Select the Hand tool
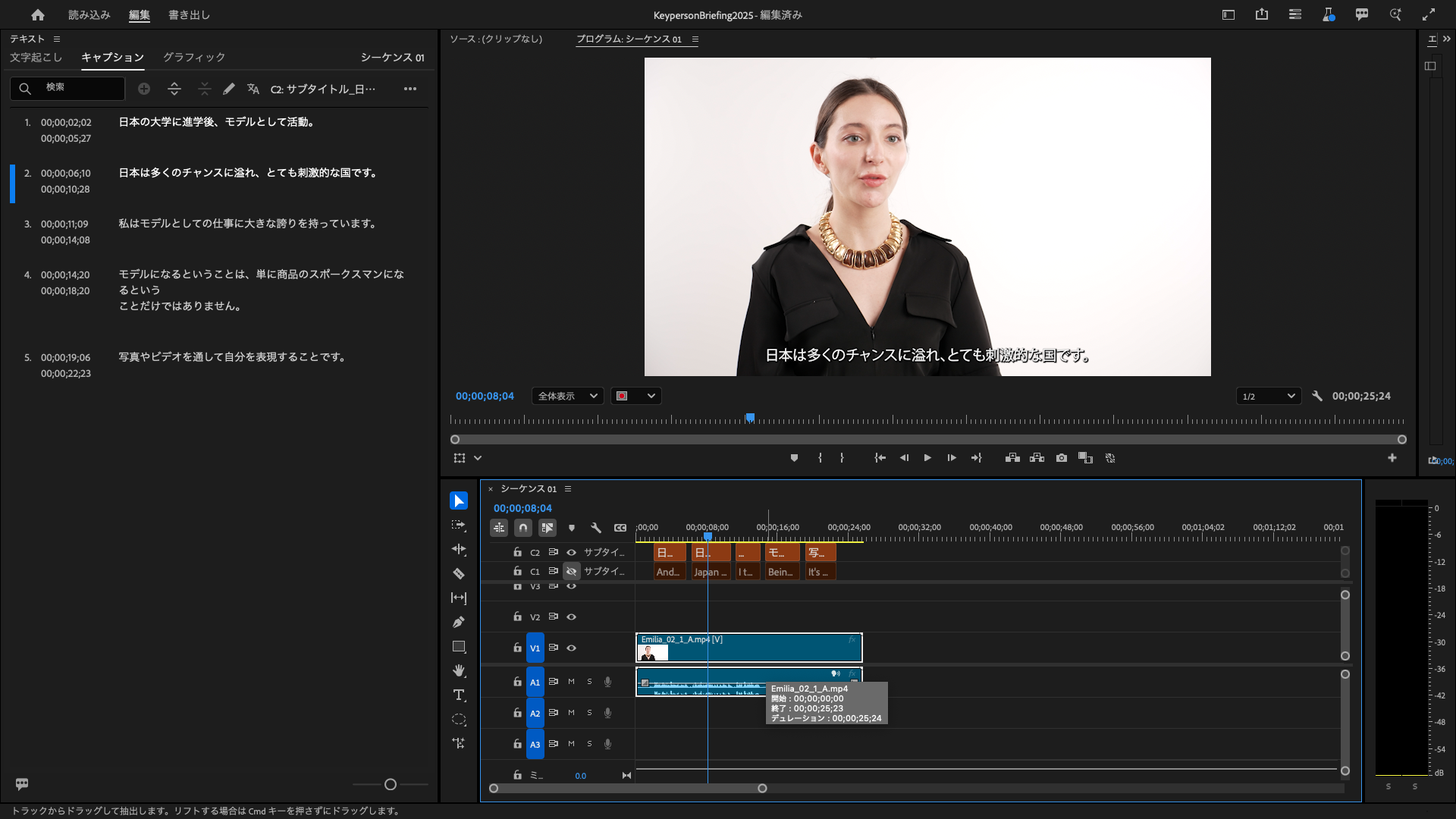This screenshot has width=1456, height=819. [459, 671]
